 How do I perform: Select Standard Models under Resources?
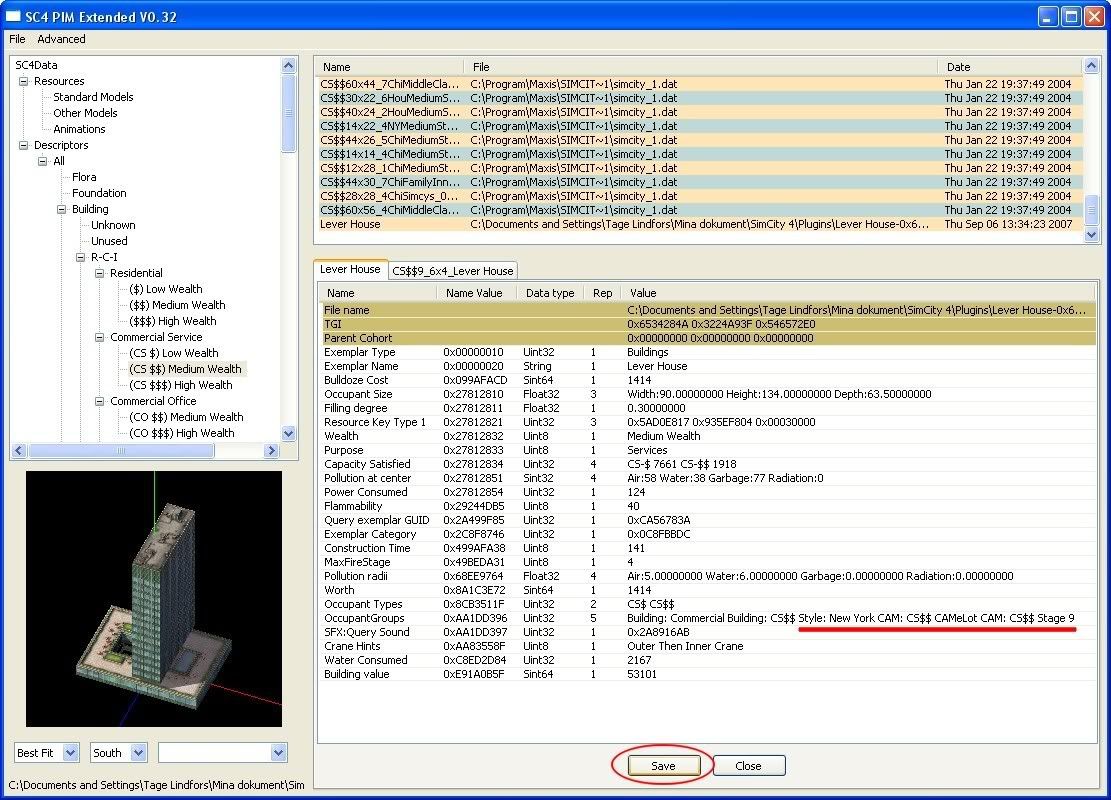point(93,97)
